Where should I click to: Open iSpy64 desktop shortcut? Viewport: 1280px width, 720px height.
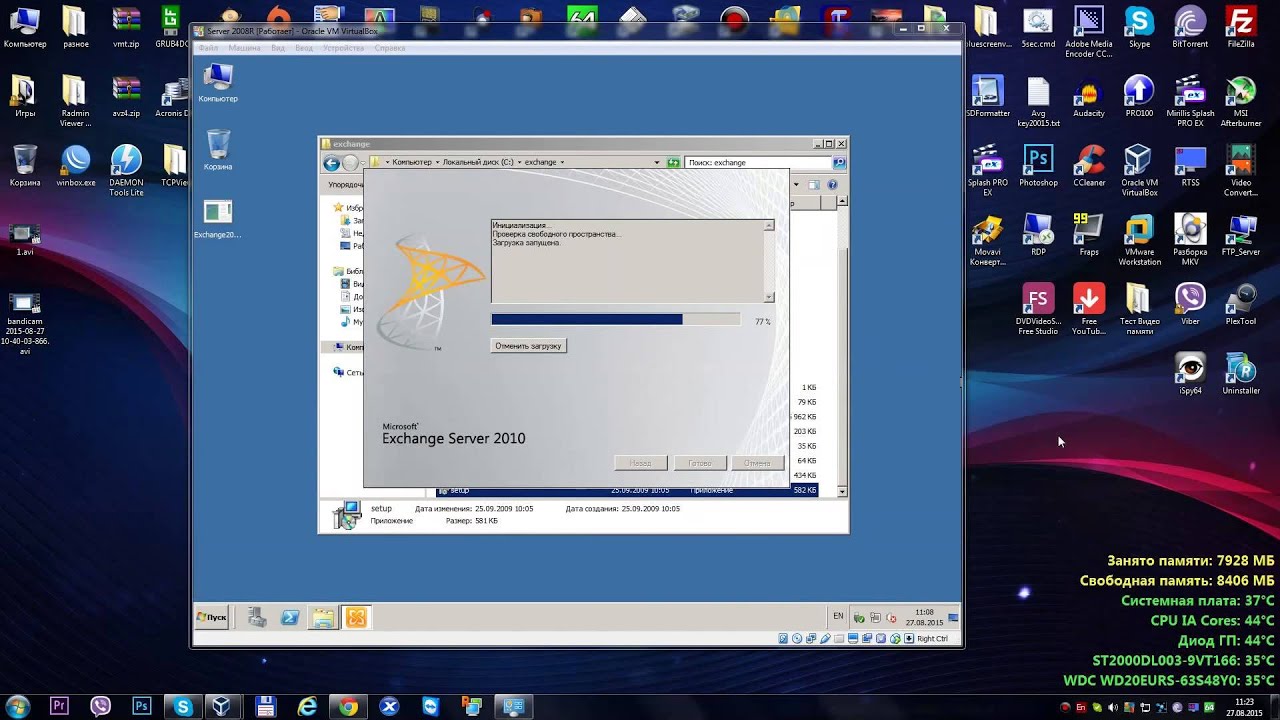tap(1190, 372)
